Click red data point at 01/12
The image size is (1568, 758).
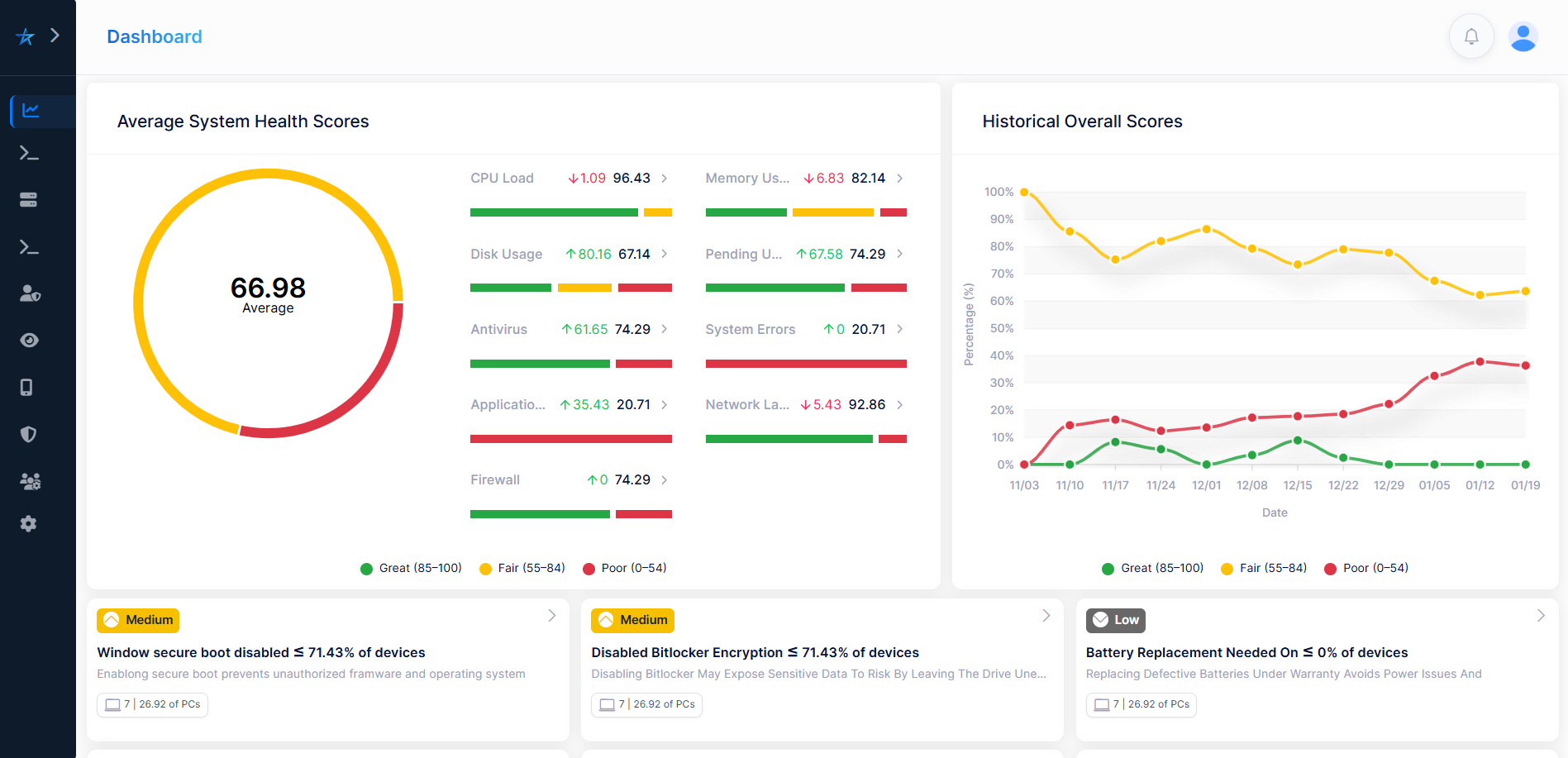[1480, 361]
